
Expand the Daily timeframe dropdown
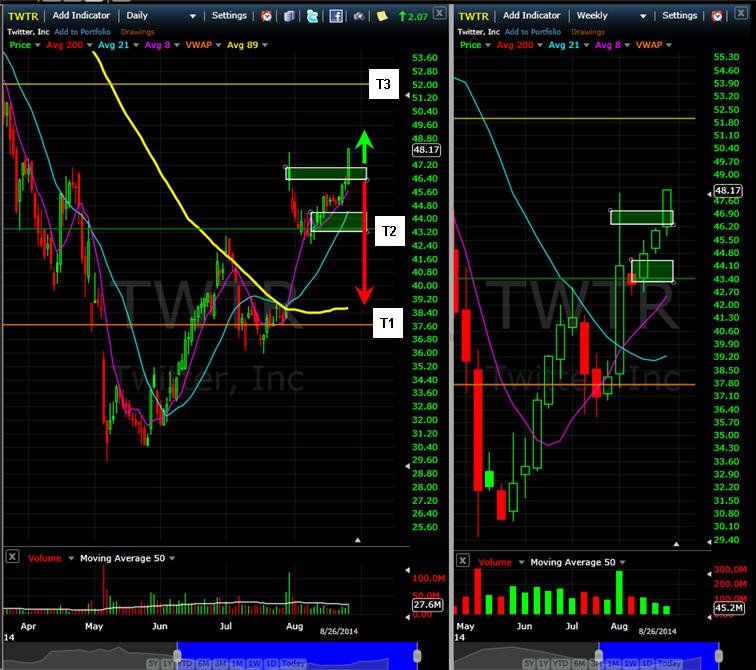point(193,16)
